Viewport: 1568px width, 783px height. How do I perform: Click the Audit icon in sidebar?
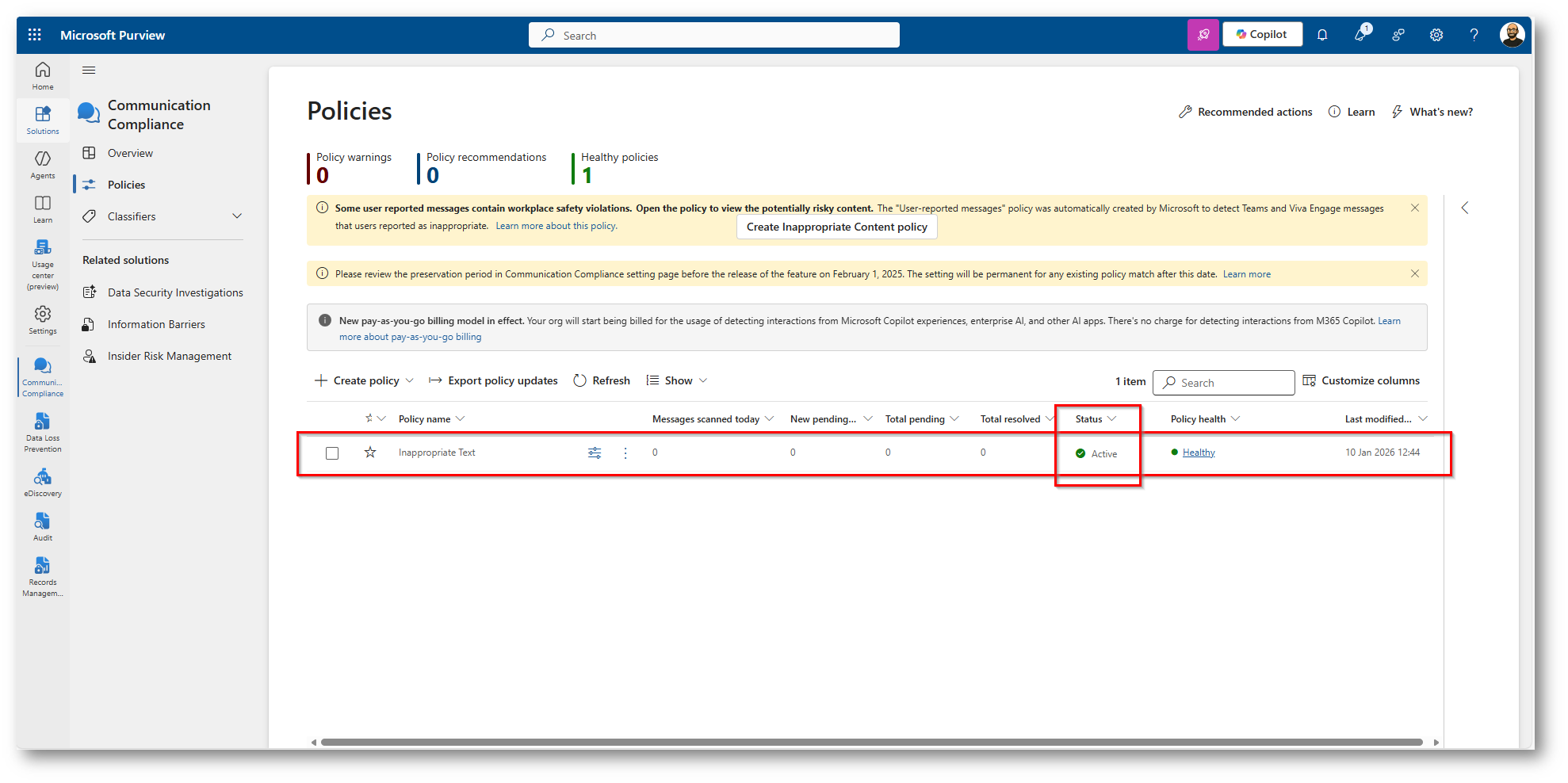pos(43,526)
